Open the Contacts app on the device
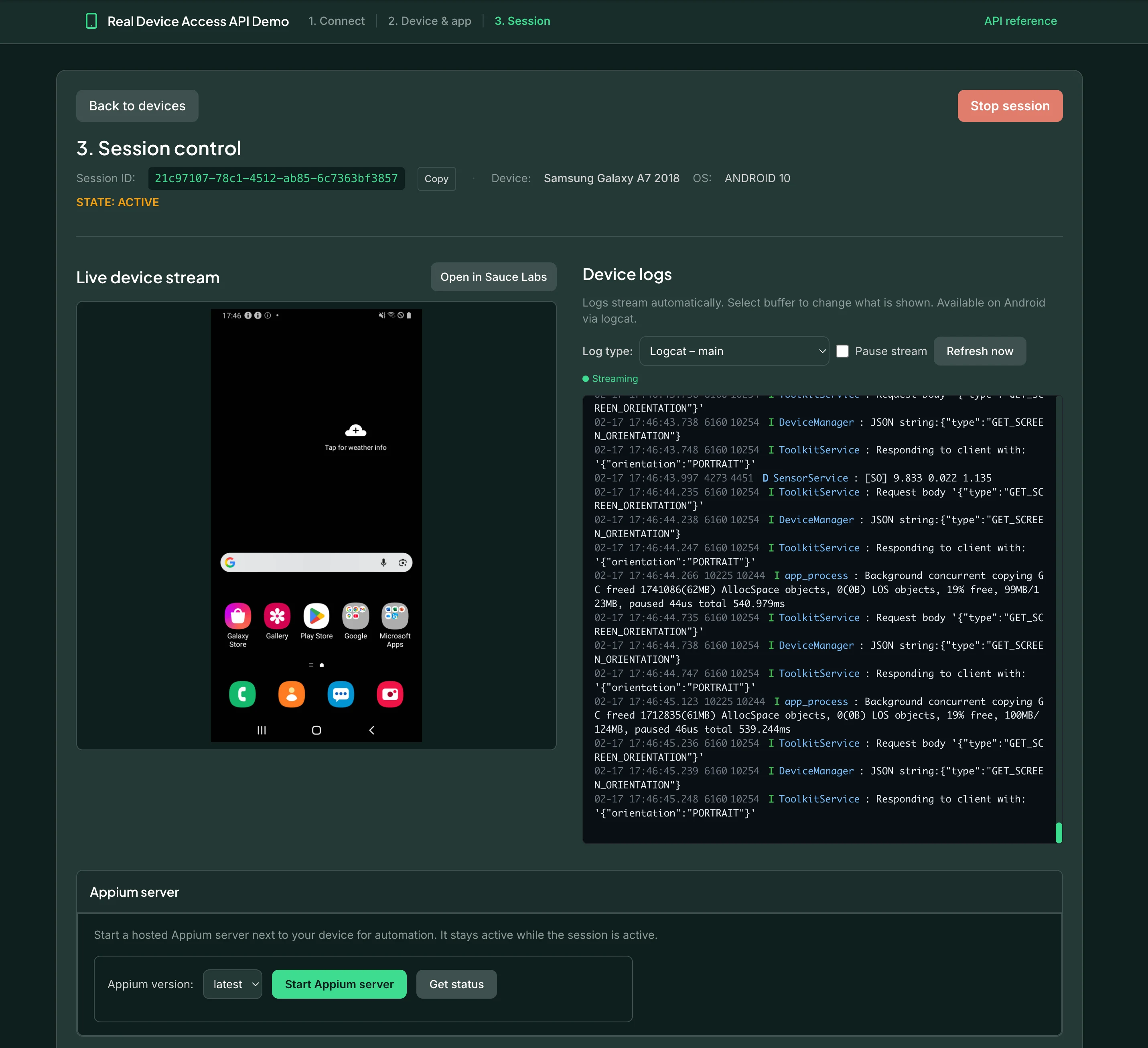The height and width of the screenshot is (1048, 1148). pyautogui.click(x=291, y=694)
